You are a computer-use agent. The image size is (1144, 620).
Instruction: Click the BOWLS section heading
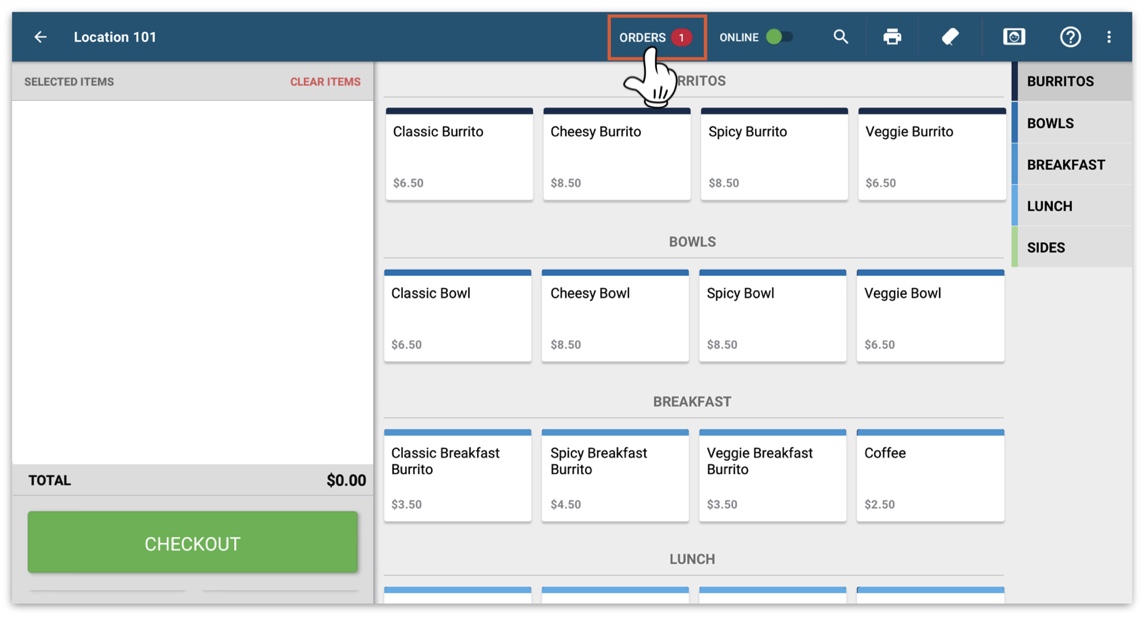(x=692, y=241)
